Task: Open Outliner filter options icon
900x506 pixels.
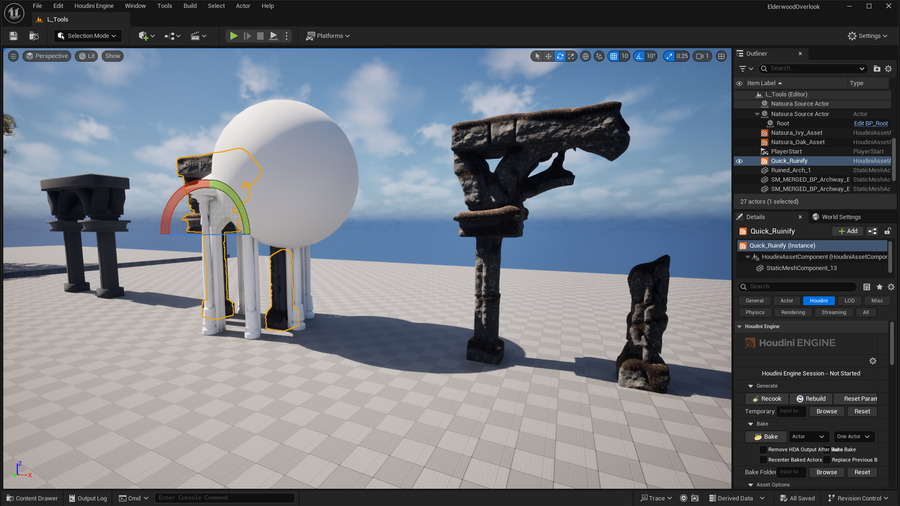Action: (746, 68)
